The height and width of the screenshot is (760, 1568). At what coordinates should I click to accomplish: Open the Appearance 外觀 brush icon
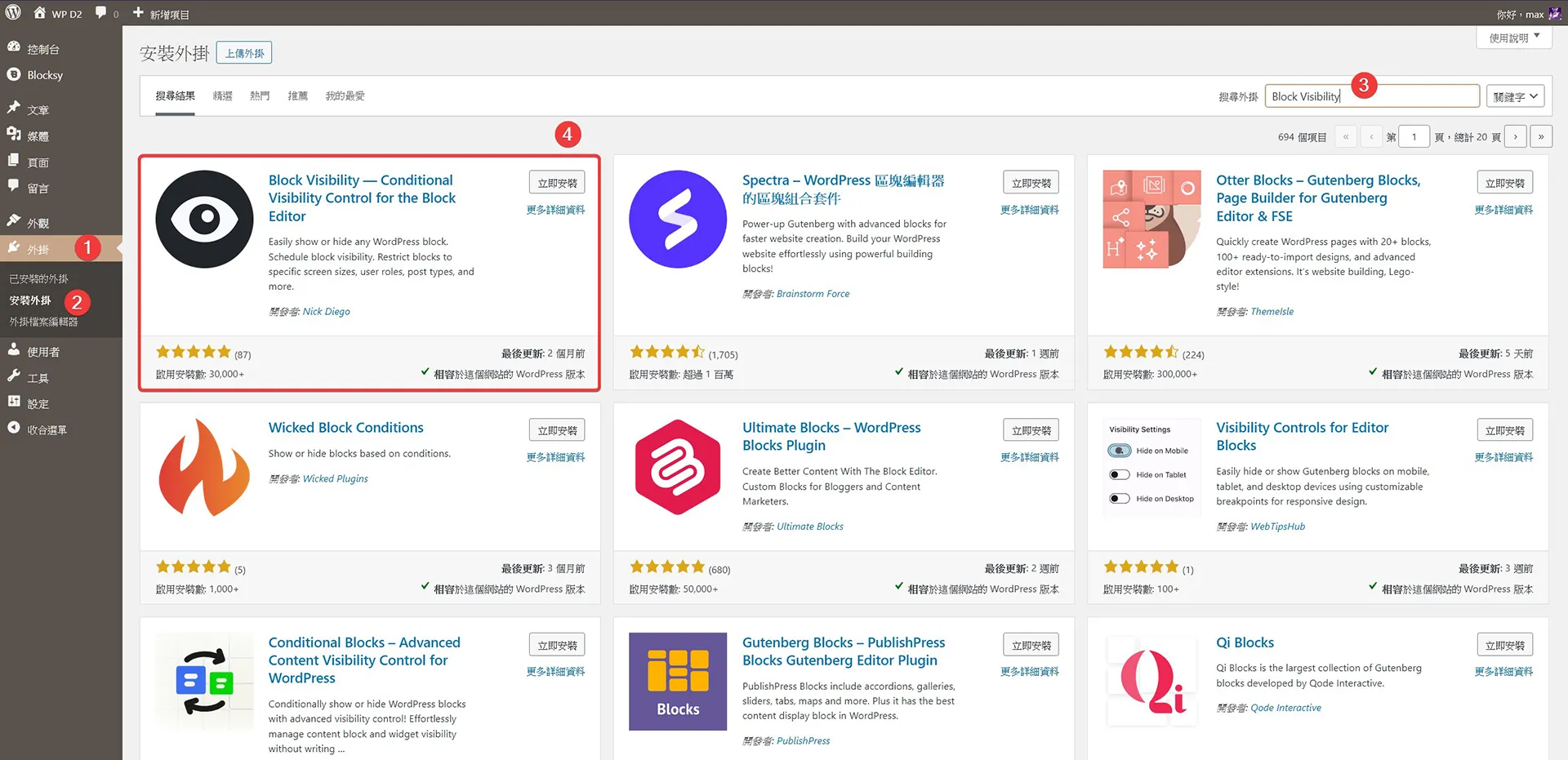[14, 220]
